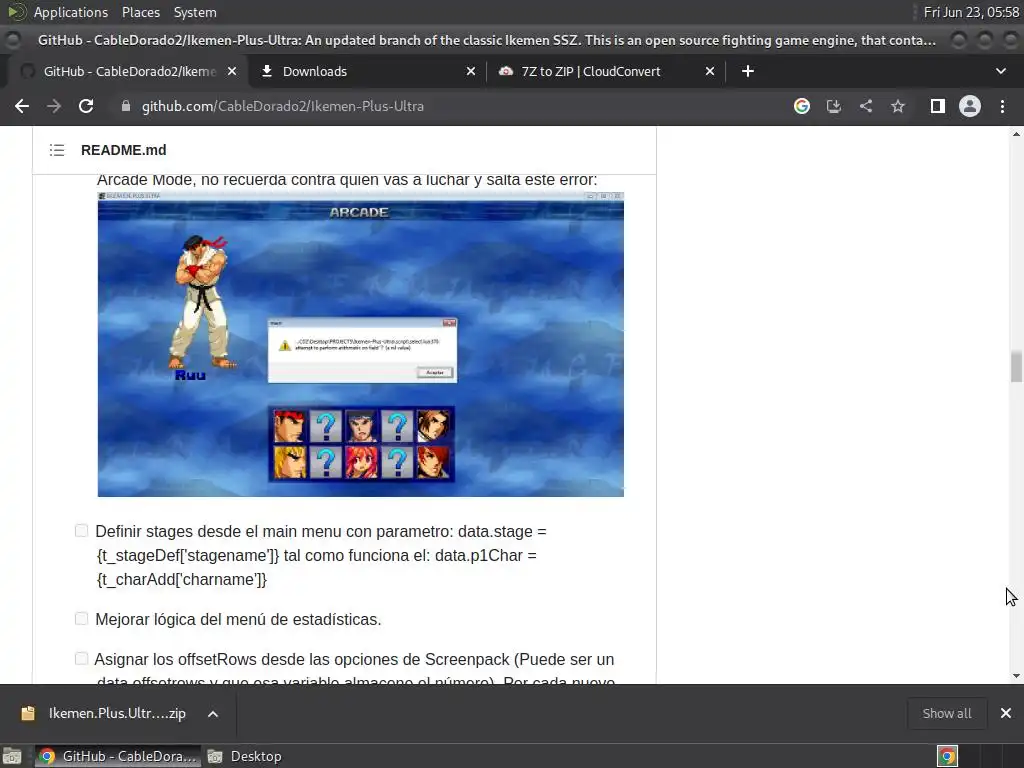Click the Google icon in address bar
Image resolution: width=1024 pixels, height=768 pixels.
(x=802, y=106)
